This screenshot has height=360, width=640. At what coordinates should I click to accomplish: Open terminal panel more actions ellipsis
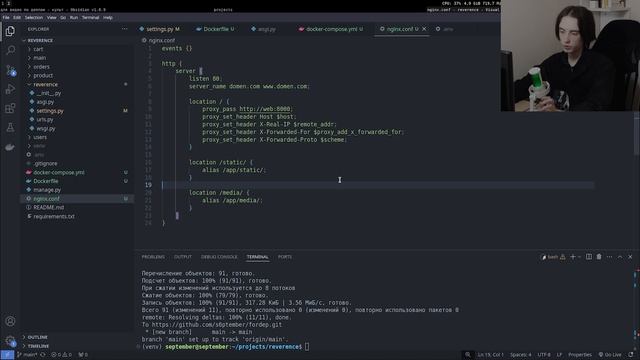coord(609,257)
